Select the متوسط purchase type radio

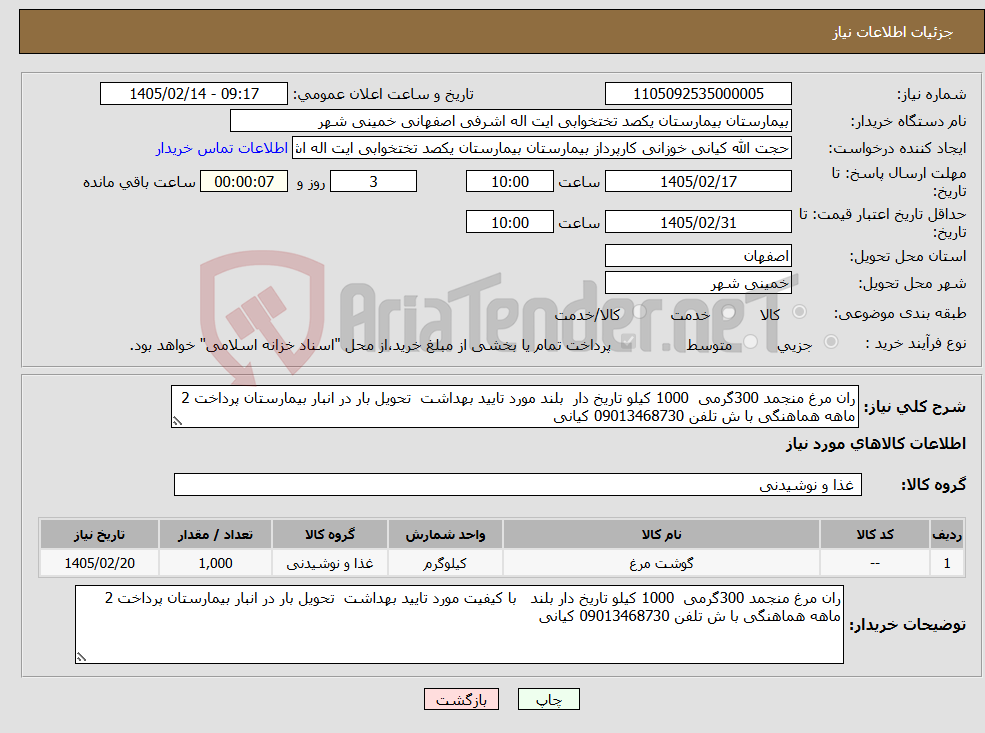751,342
